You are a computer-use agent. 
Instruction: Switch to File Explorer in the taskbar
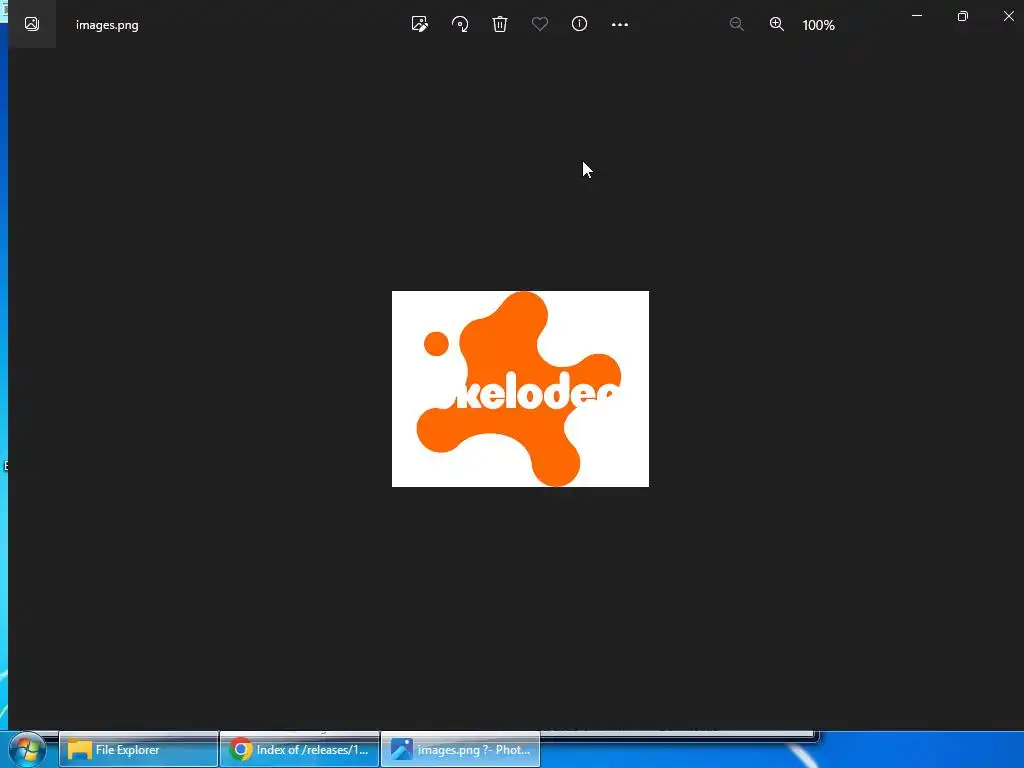[x=138, y=750]
